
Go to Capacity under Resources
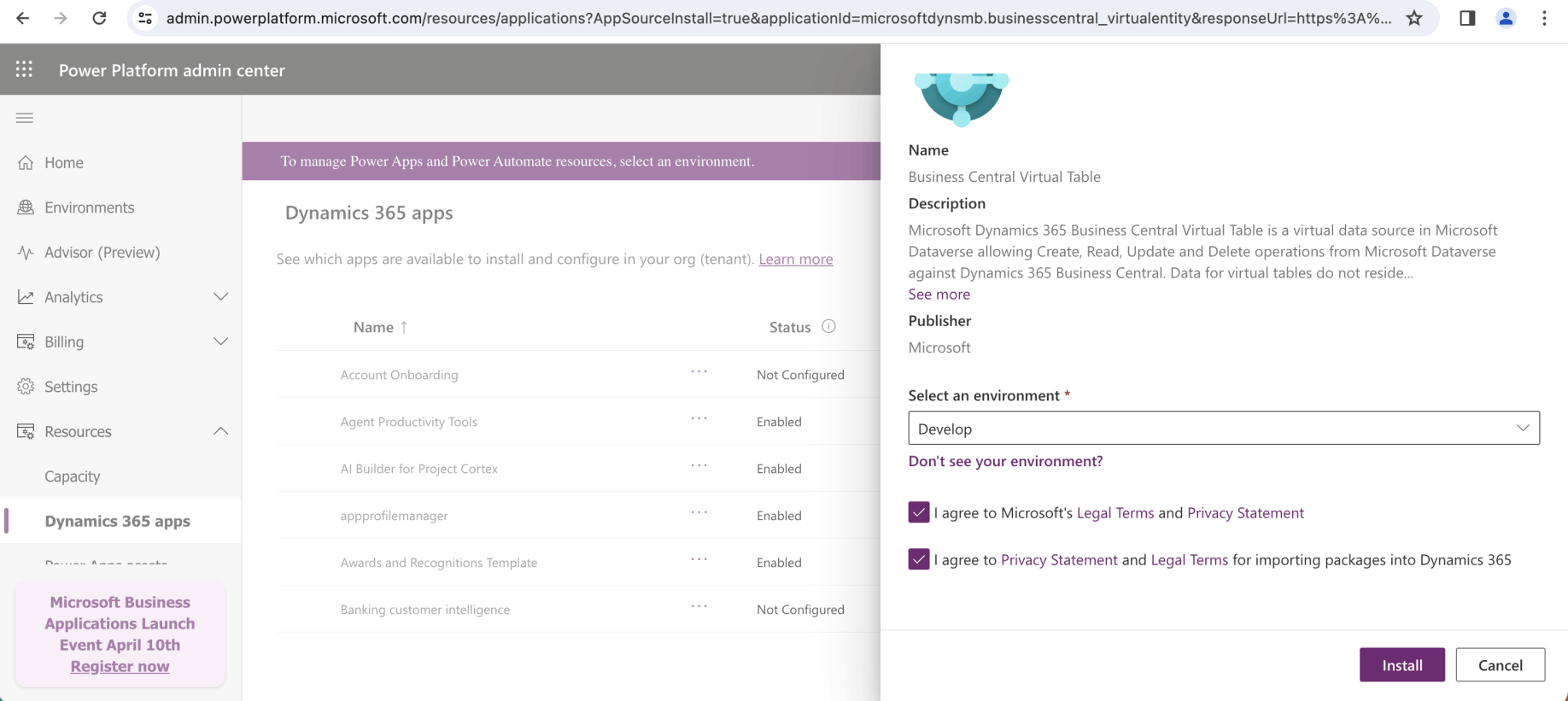click(x=73, y=476)
